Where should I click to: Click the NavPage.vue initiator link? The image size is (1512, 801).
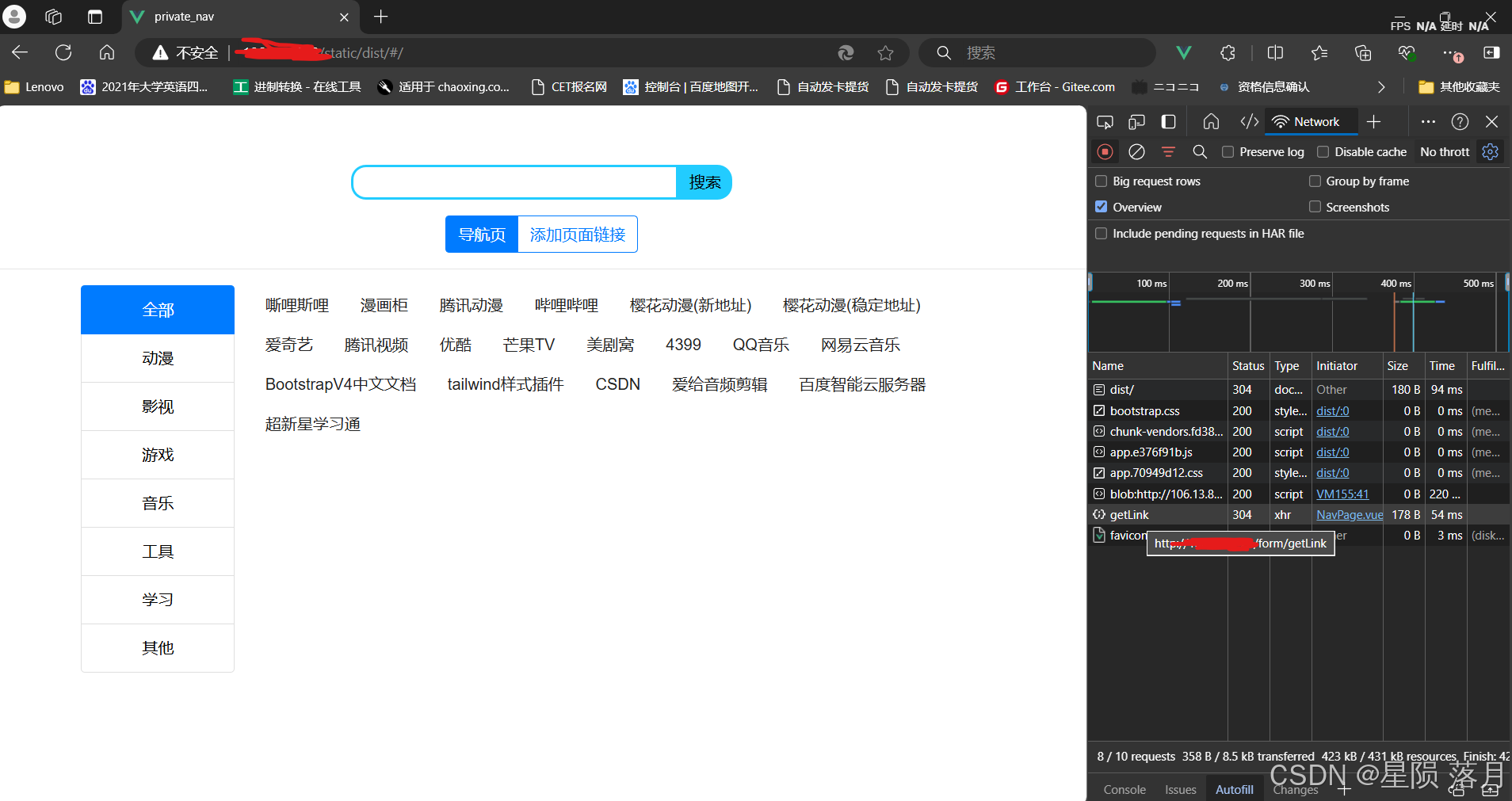pyautogui.click(x=1350, y=515)
